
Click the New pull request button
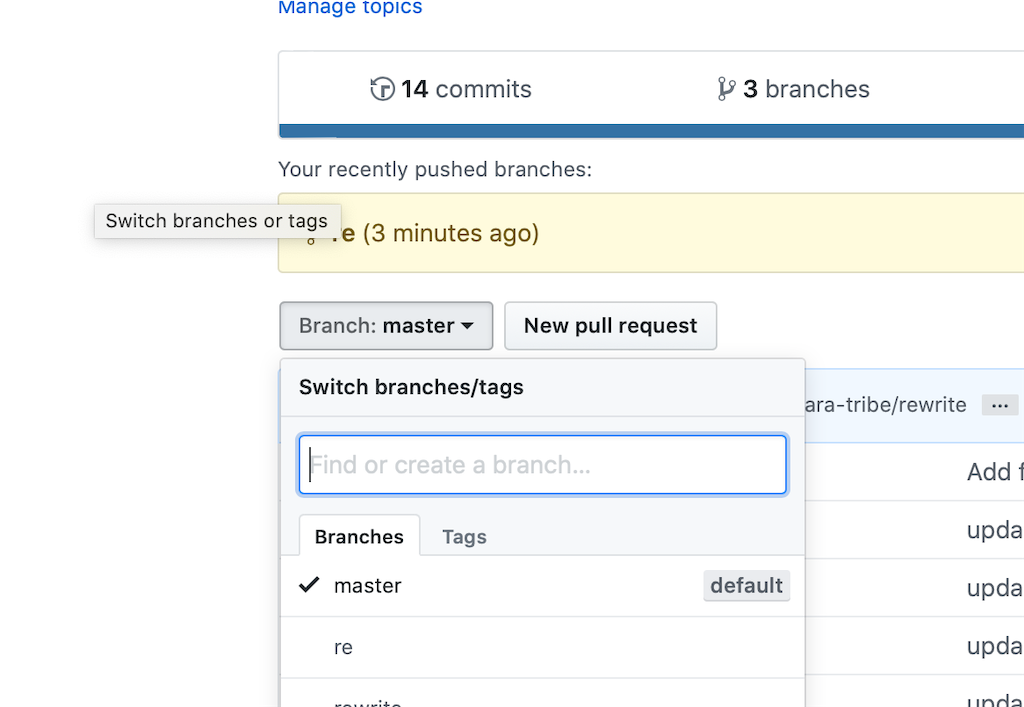[610, 326]
